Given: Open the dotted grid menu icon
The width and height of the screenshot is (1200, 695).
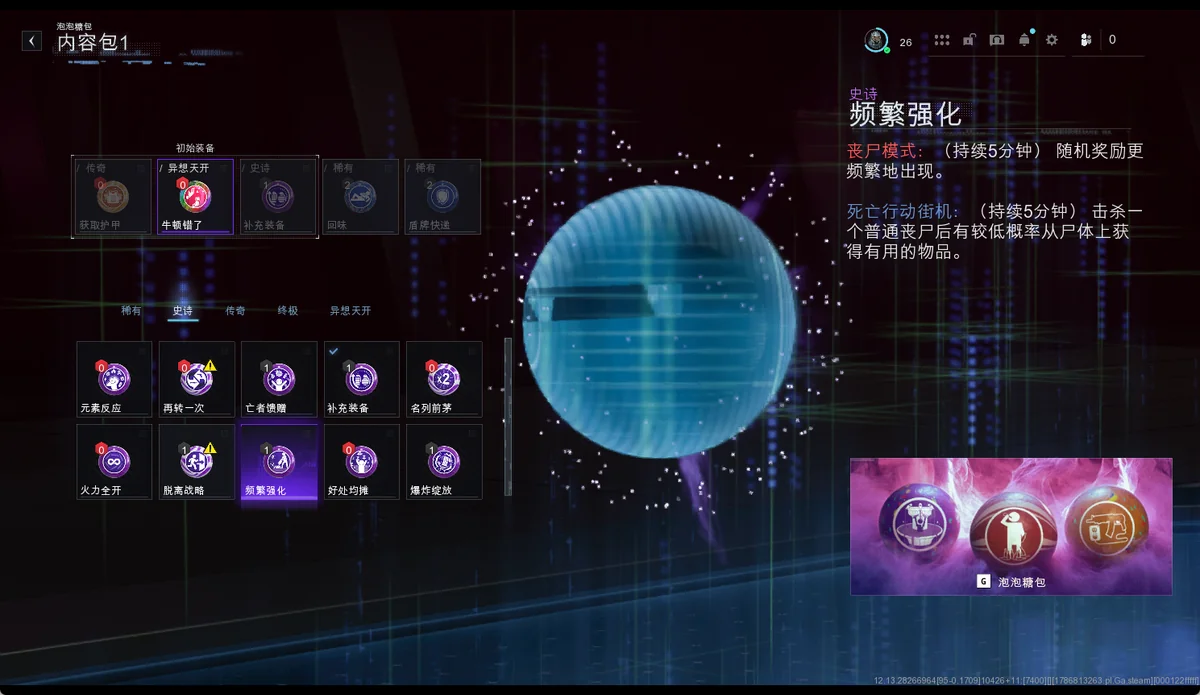Looking at the screenshot, I should [x=942, y=40].
